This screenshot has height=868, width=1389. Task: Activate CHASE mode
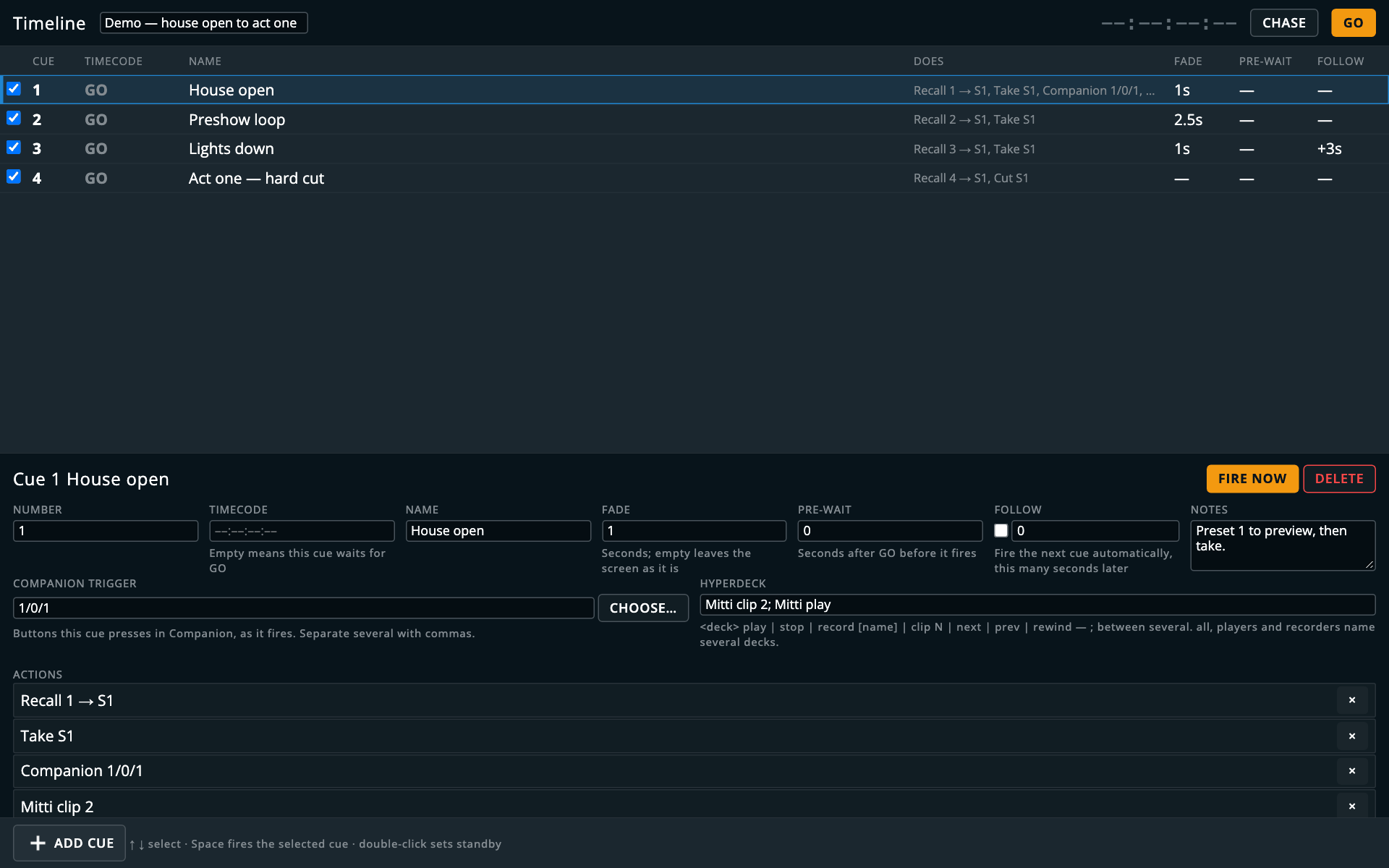click(1284, 23)
